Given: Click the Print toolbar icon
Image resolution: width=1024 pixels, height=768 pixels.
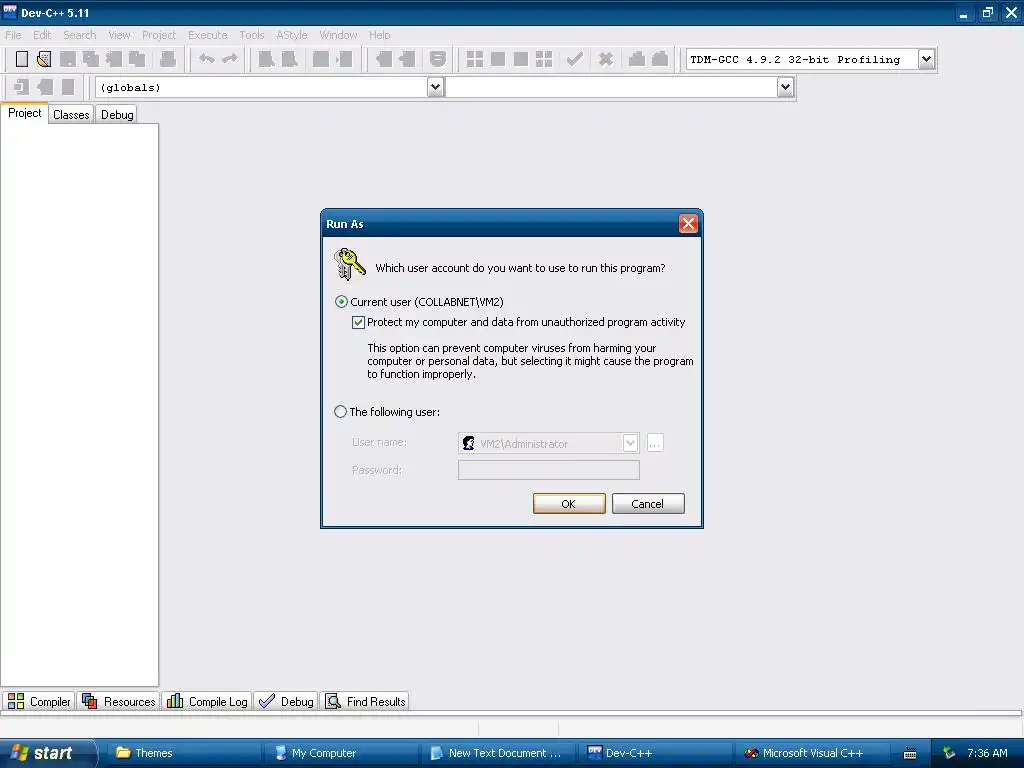Looking at the screenshot, I should click(x=168, y=59).
